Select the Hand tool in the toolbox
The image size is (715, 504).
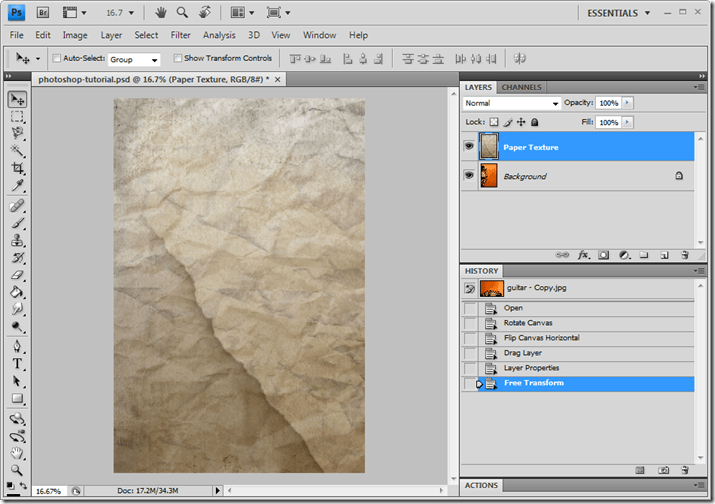coord(17,453)
